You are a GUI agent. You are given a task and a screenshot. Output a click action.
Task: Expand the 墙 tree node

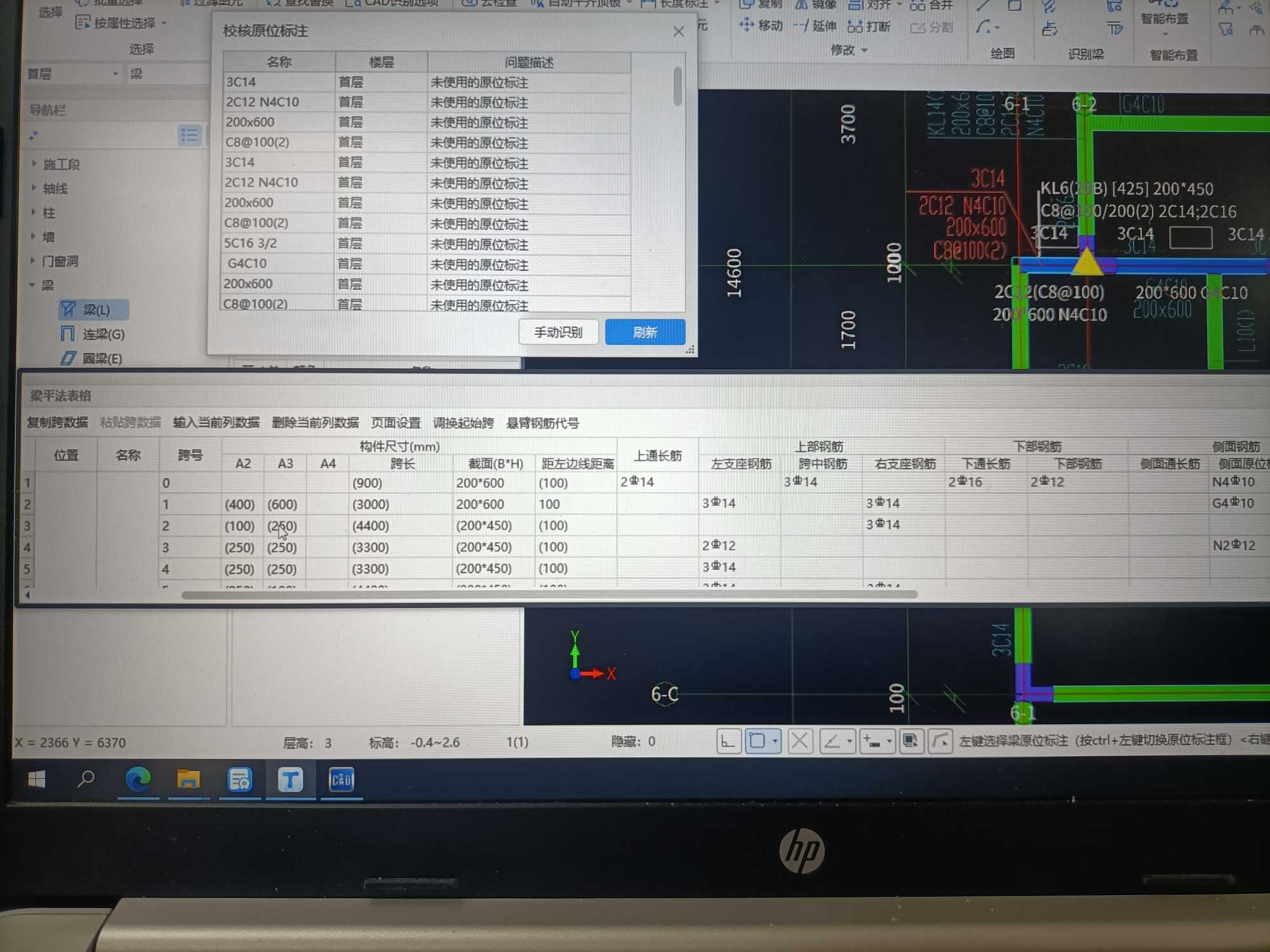click(34, 236)
